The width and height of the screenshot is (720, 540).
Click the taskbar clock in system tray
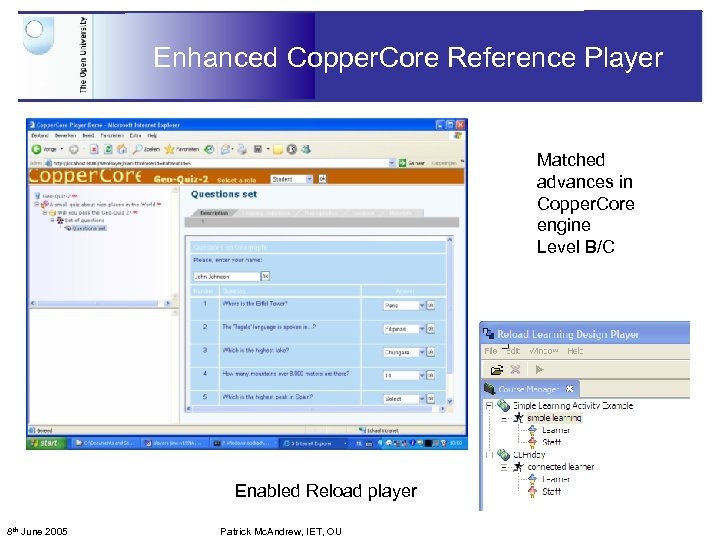(x=456, y=443)
